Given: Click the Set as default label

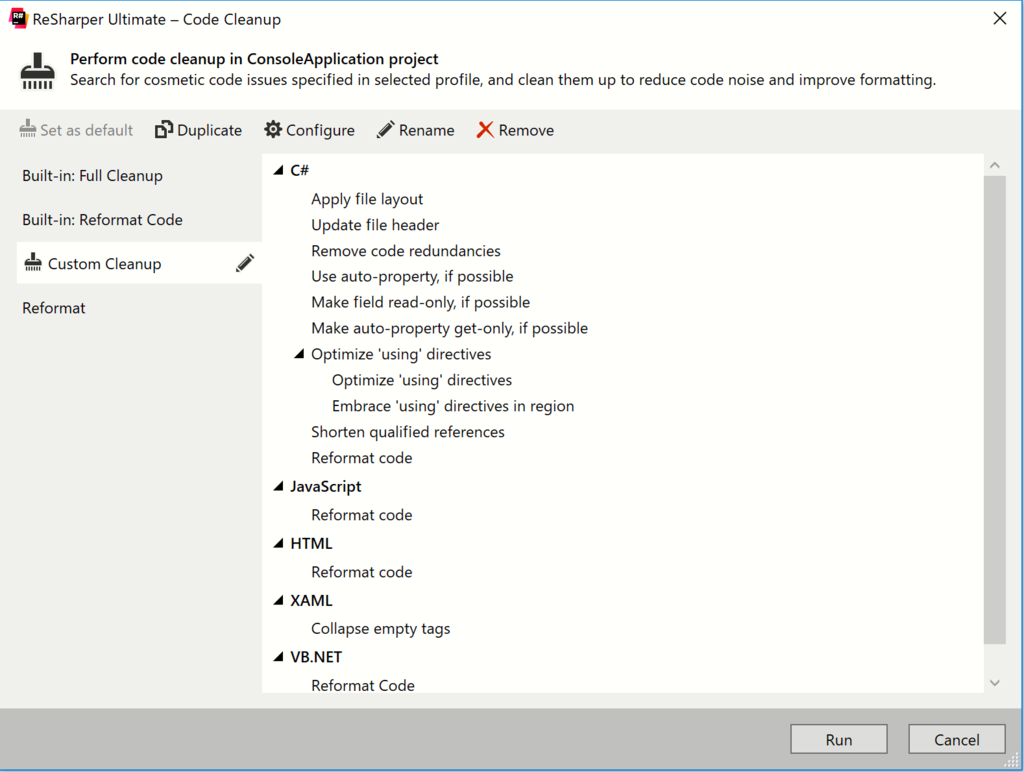Looking at the screenshot, I should (87, 130).
